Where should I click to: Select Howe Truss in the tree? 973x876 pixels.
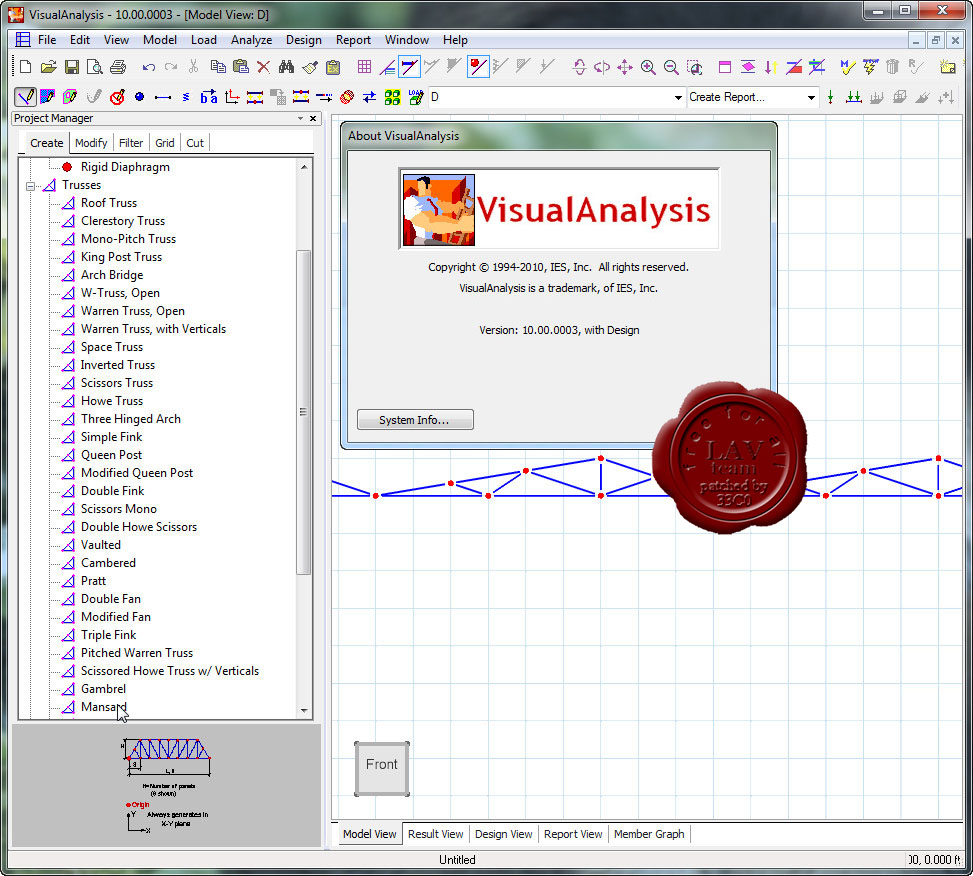[x=112, y=401]
